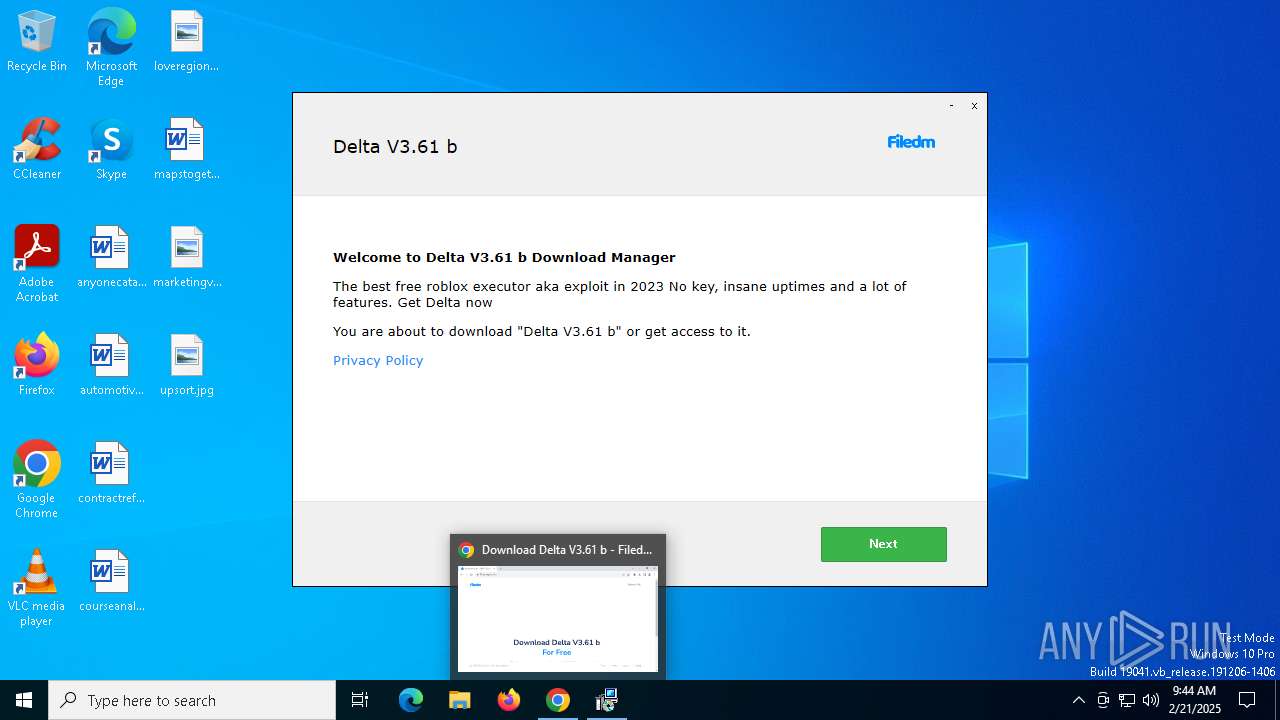Click the Edge icon on the taskbar
Image resolution: width=1280 pixels, height=720 pixels.
(411, 700)
